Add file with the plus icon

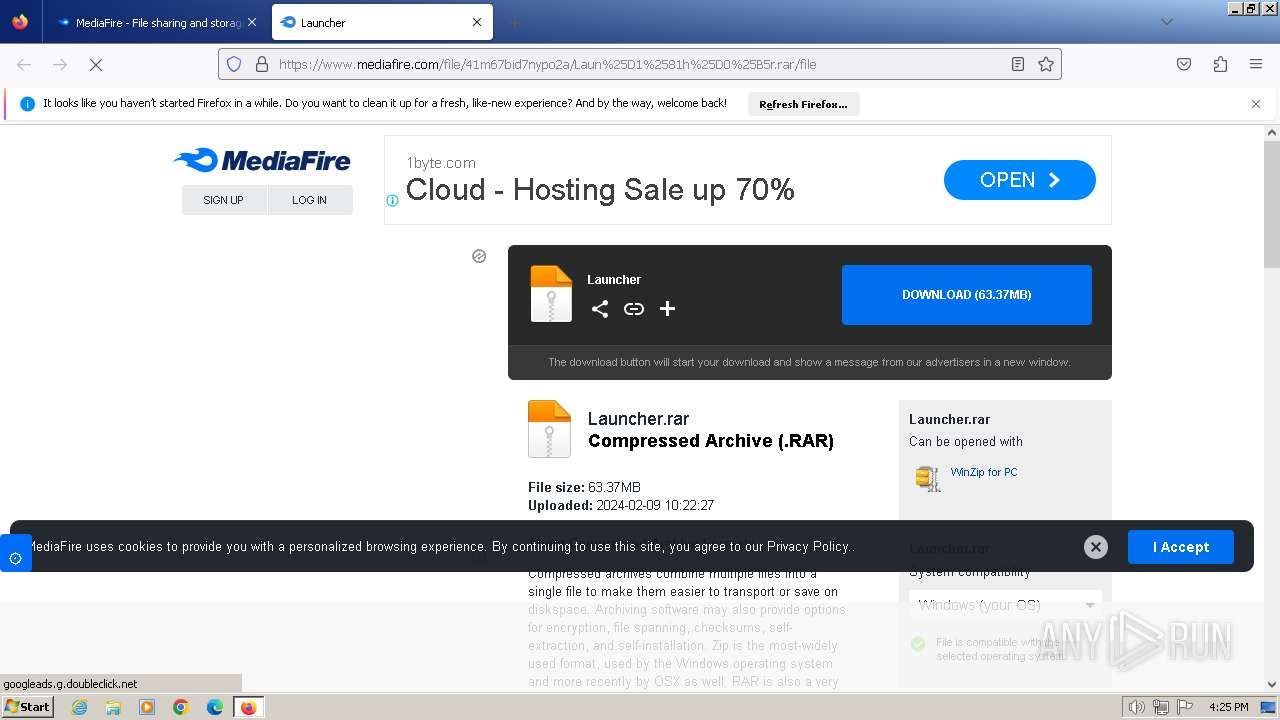tap(667, 309)
